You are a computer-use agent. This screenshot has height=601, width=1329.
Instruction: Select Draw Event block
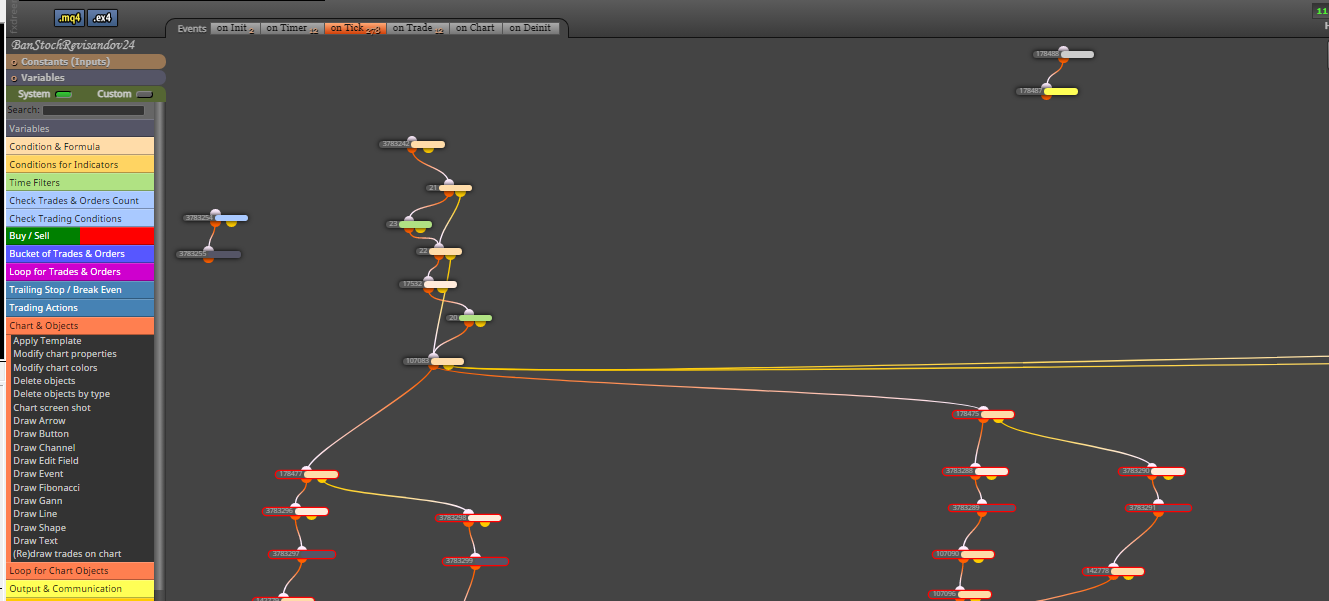(x=38, y=474)
